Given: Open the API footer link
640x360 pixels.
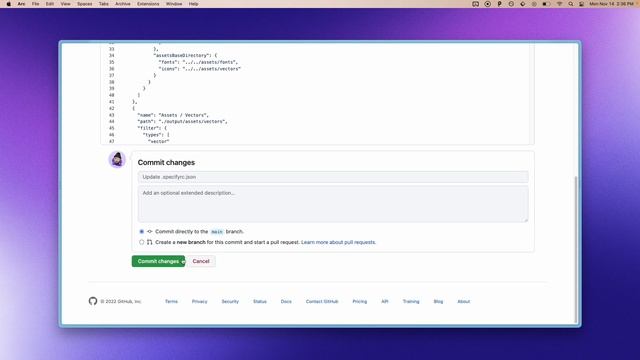Looking at the screenshot, I should tap(384, 301).
